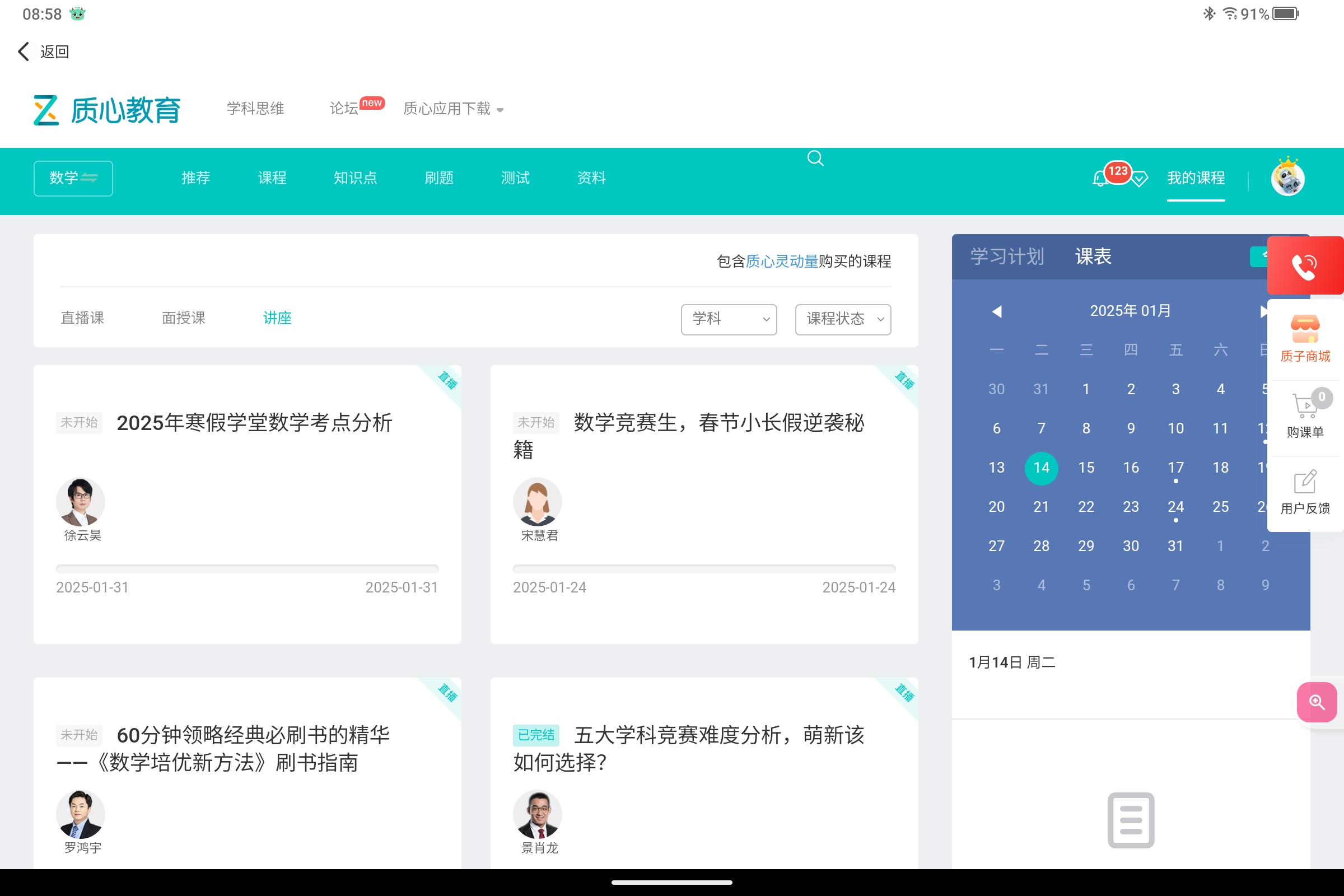The width and height of the screenshot is (1344, 896).
Task: Expand the 学科 dropdown filter
Action: (729, 319)
